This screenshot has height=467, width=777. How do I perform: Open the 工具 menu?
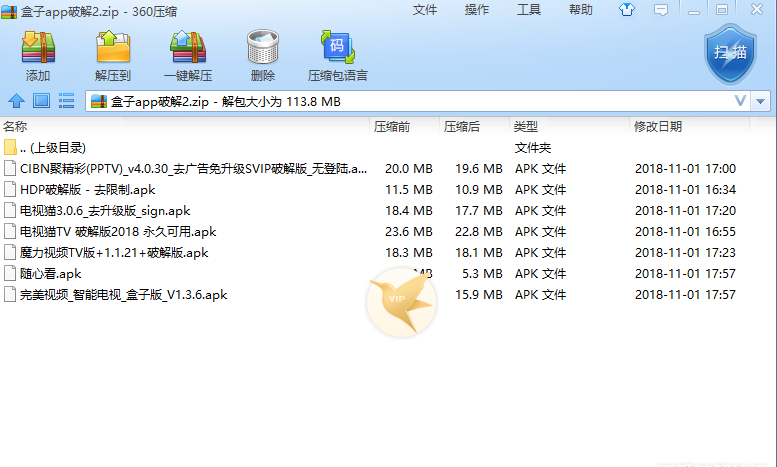click(529, 10)
